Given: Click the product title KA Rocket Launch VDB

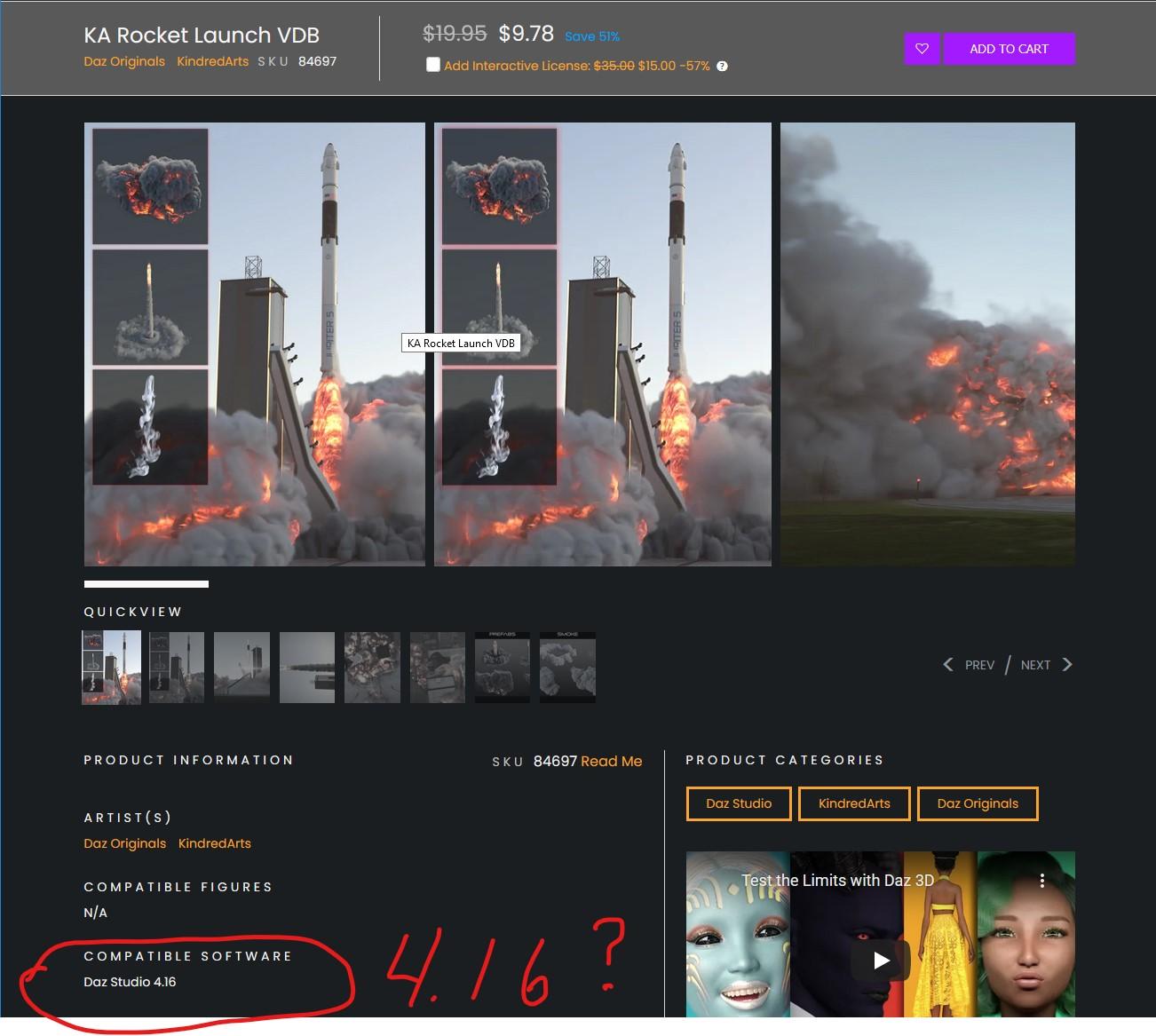Looking at the screenshot, I should coord(202,36).
